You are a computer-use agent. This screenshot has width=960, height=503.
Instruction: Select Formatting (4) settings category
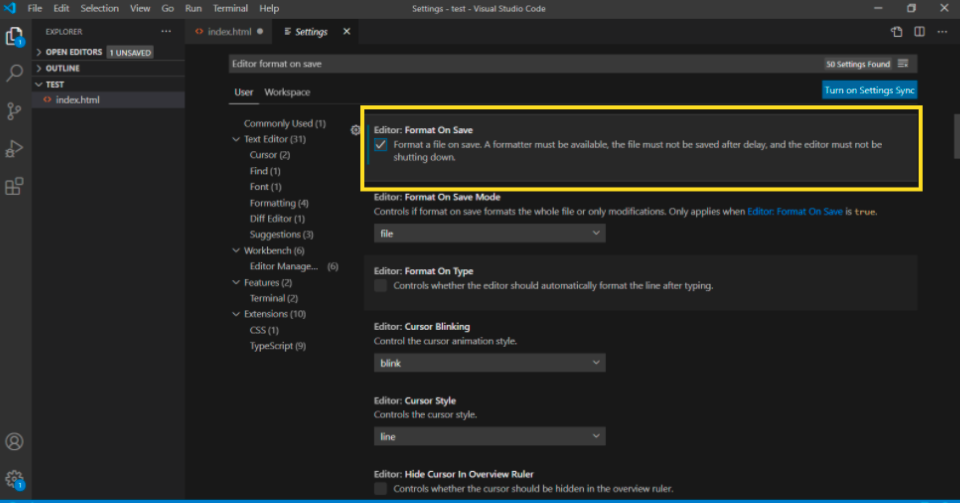(279, 203)
